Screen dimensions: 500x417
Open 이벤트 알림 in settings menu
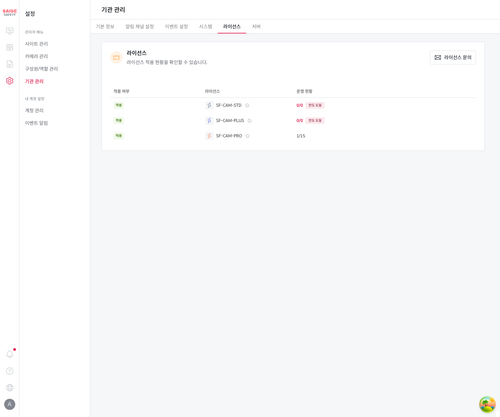36,123
